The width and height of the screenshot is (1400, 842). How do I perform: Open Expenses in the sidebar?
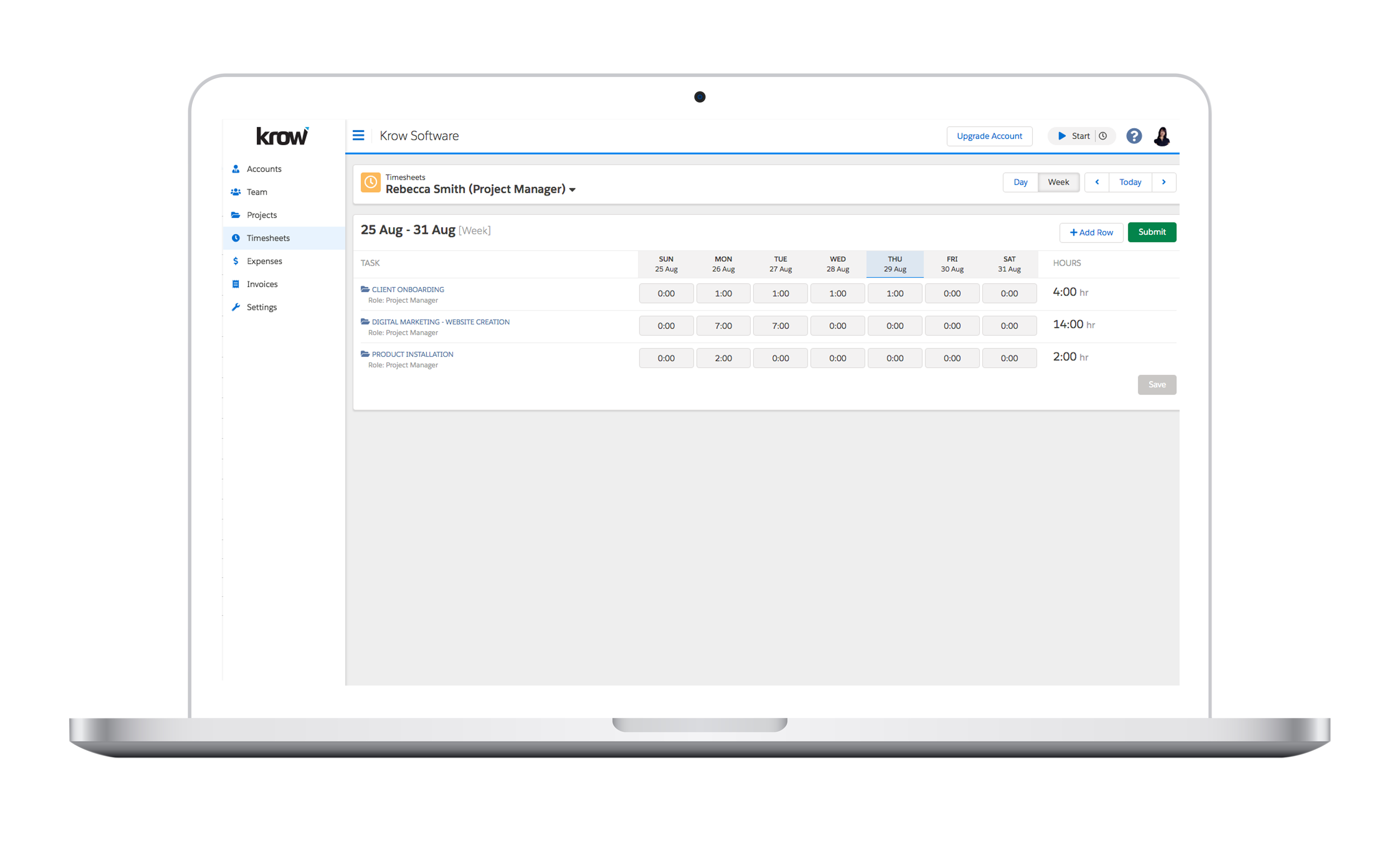click(x=264, y=261)
